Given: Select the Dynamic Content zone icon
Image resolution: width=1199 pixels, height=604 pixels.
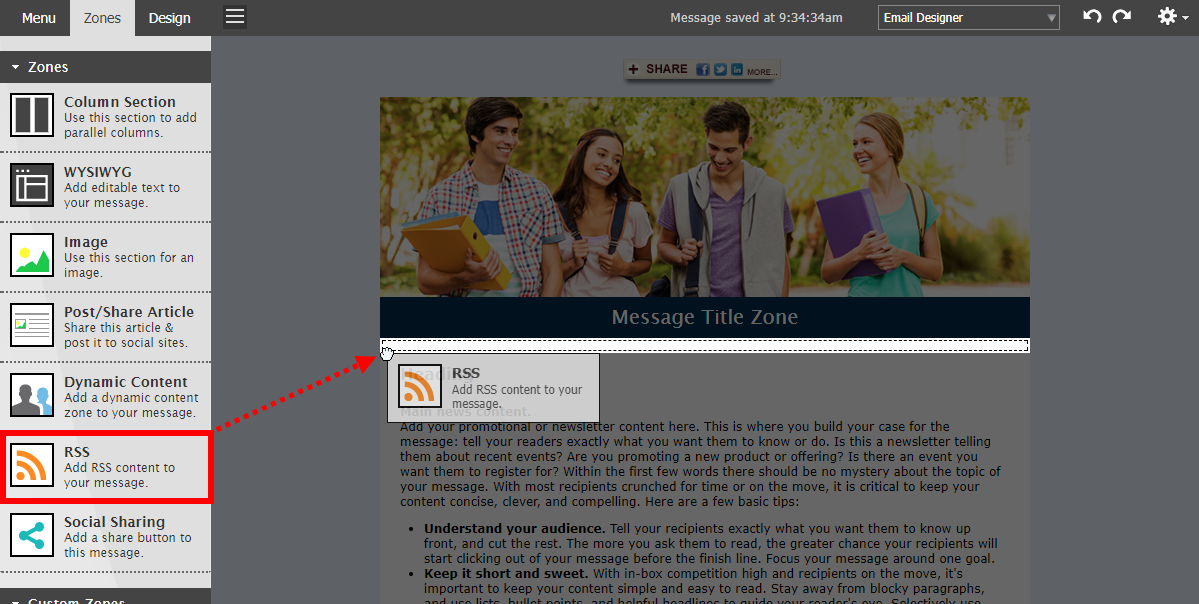Looking at the screenshot, I should click(x=32, y=395).
